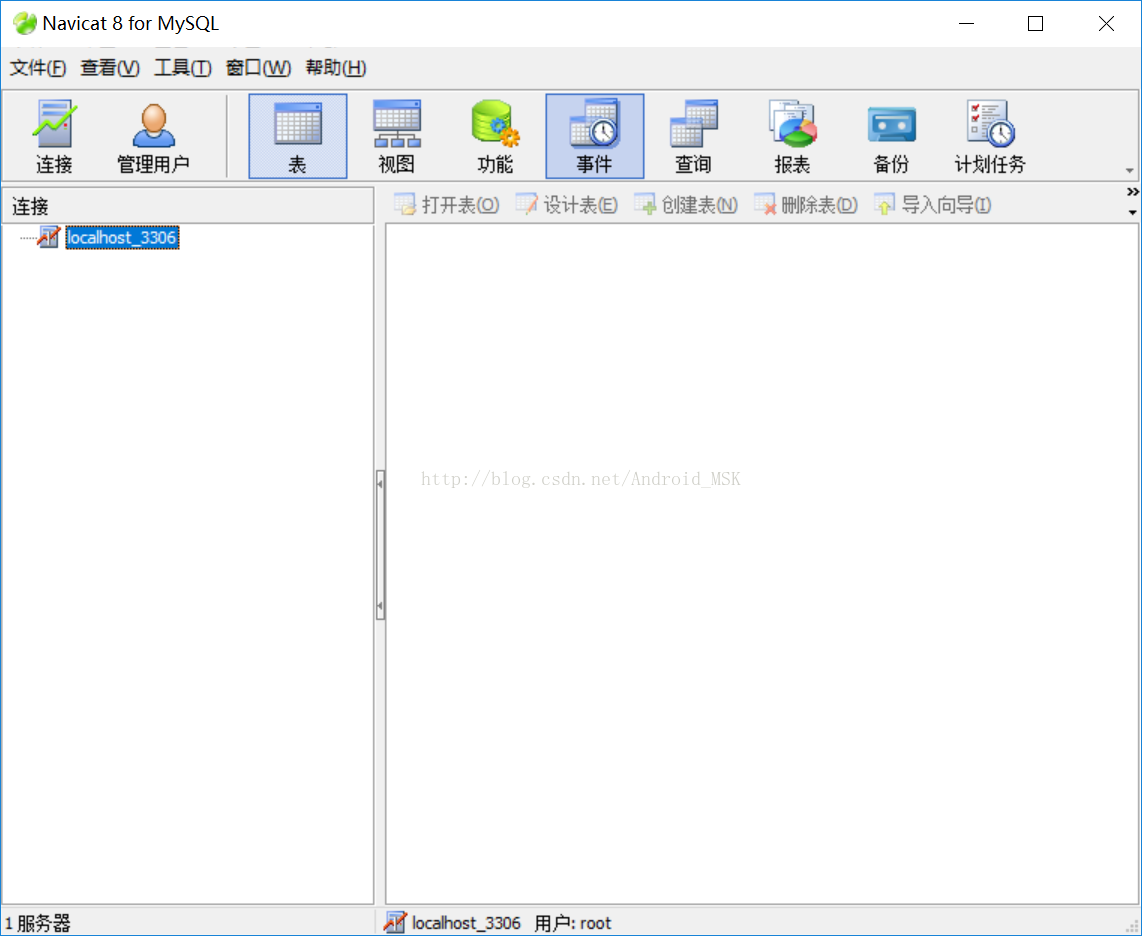Collapse the connection panel via splitter handle
The width and height of the screenshot is (1142, 936).
(380, 545)
